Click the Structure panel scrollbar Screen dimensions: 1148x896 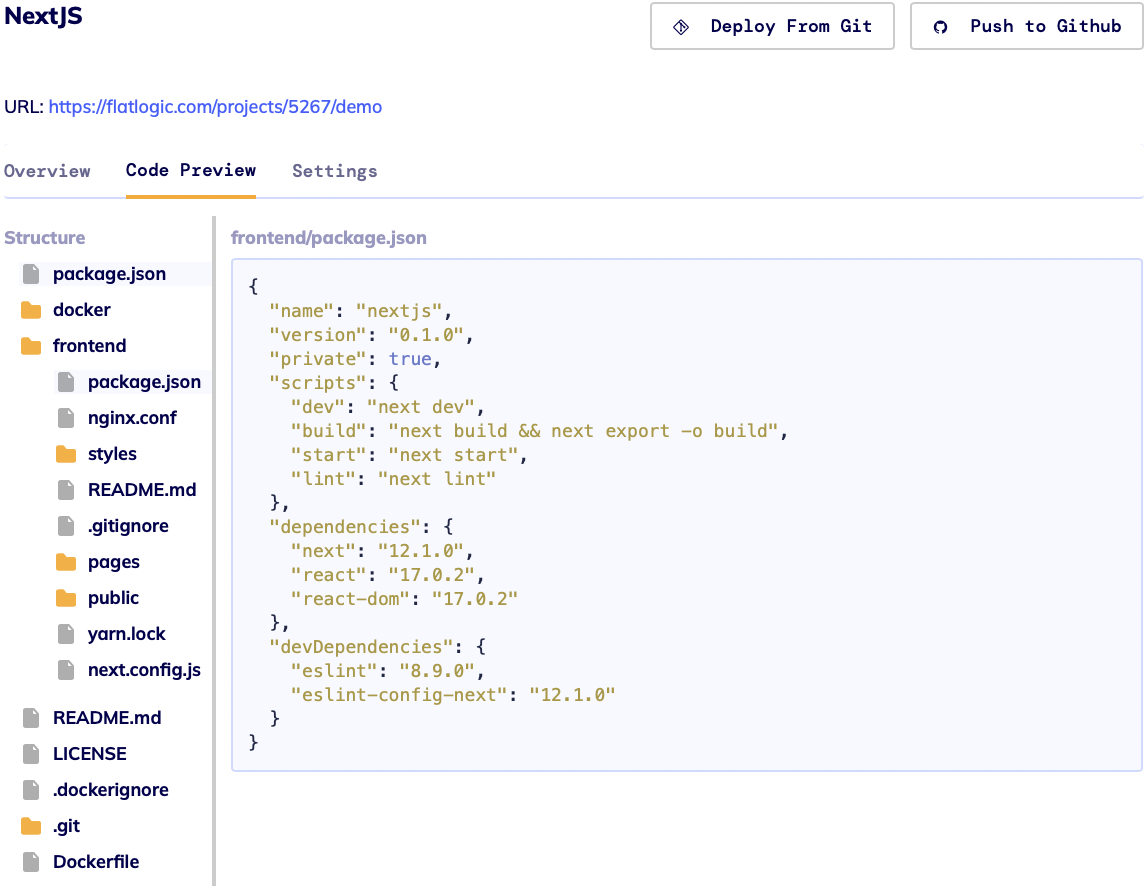(x=214, y=550)
